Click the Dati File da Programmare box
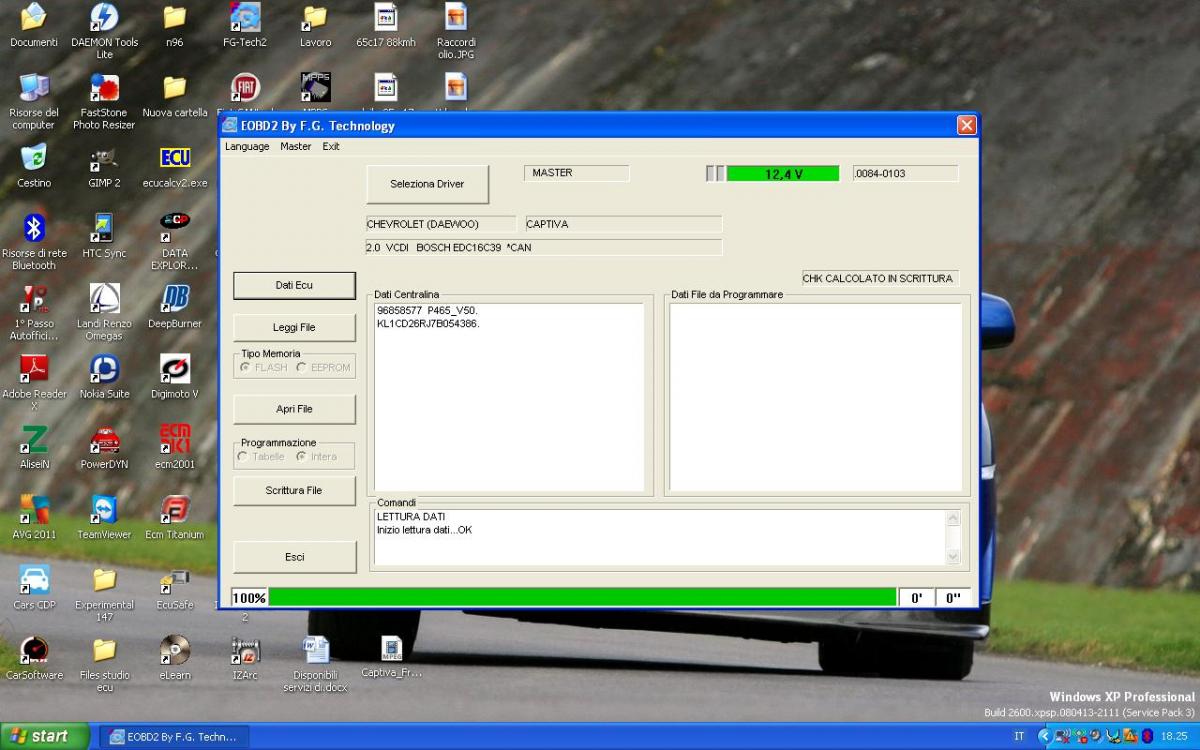The image size is (1200, 750). click(x=815, y=397)
